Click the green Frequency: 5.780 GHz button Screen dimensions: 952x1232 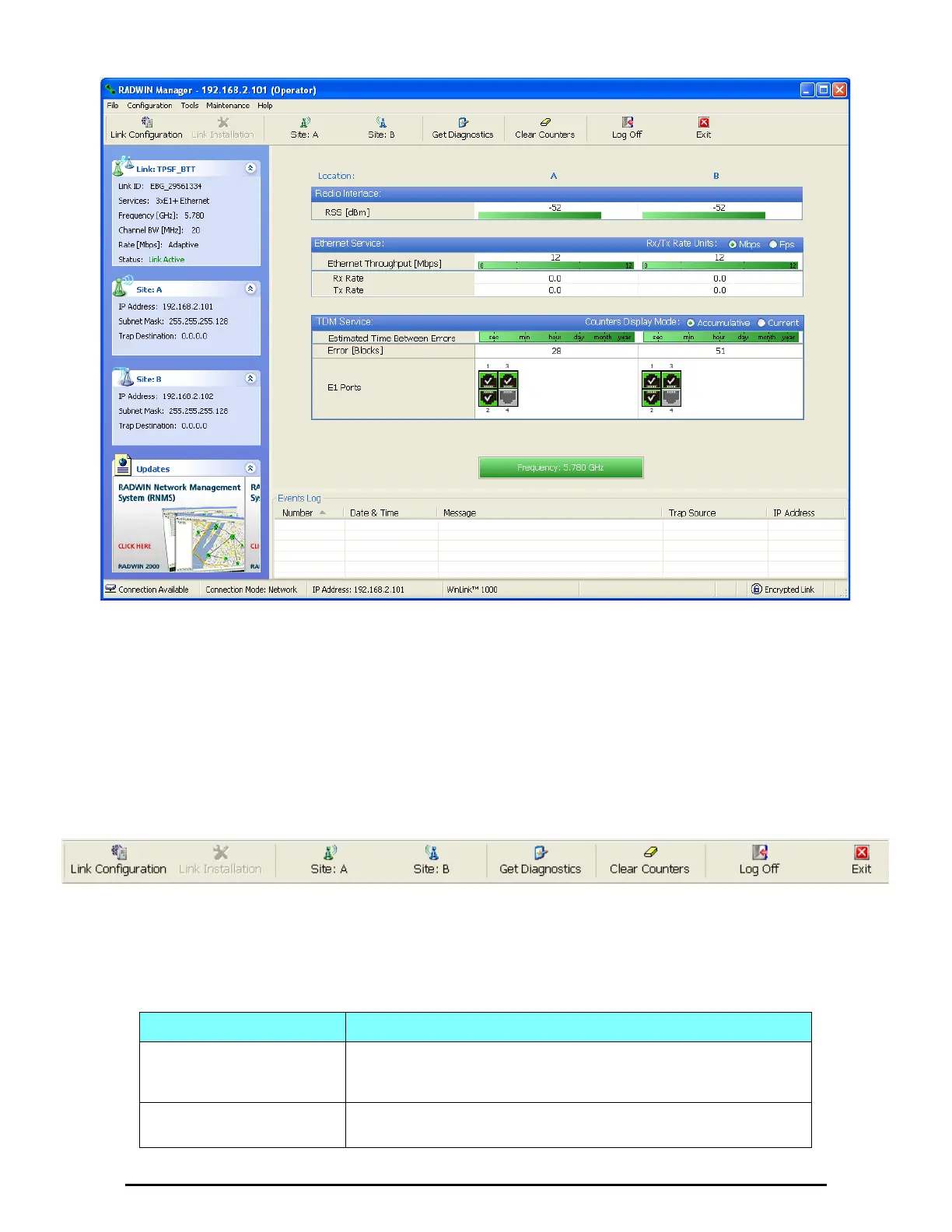click(561, 467)
